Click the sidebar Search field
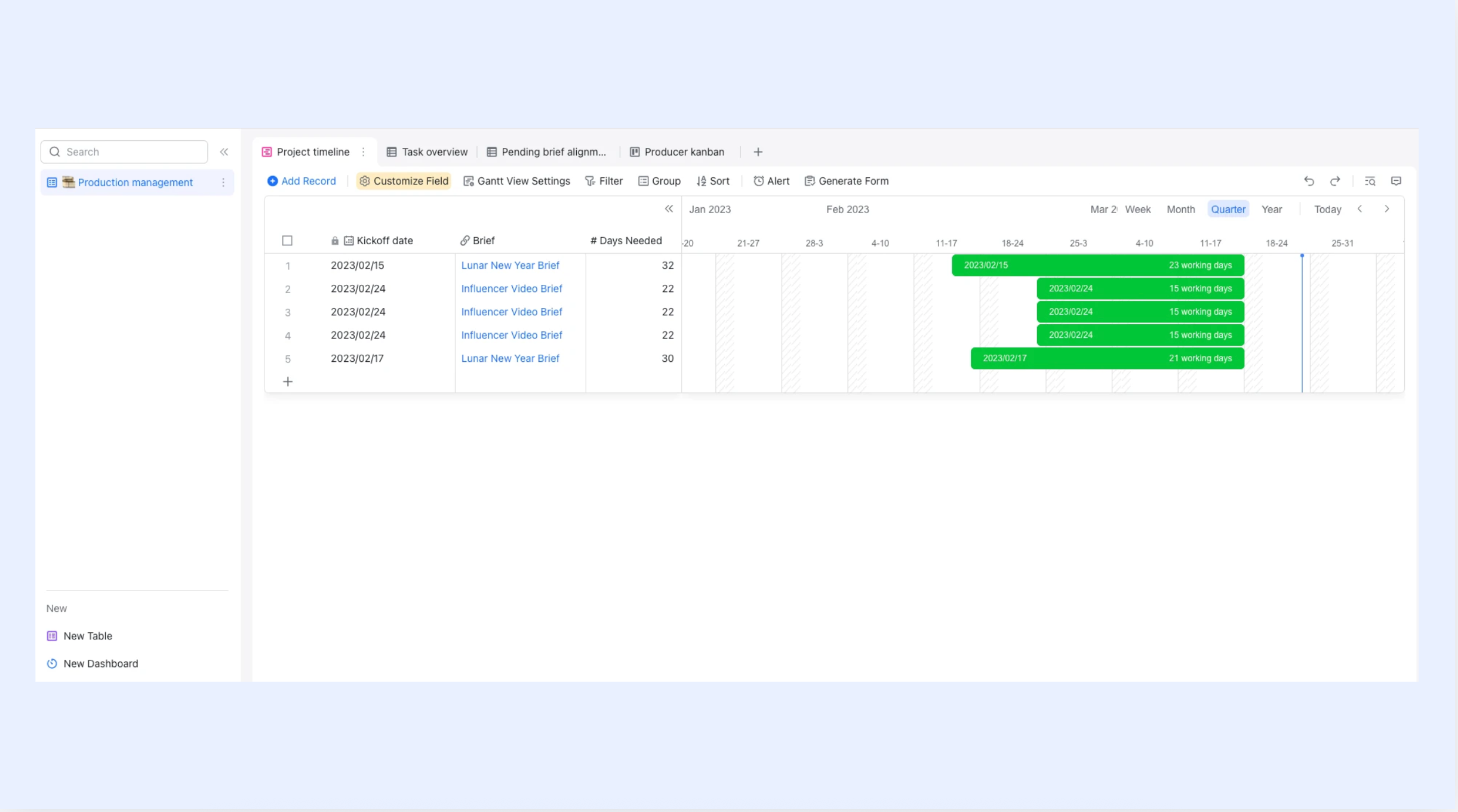The height and width of the screenshot is (812, 1458). tap(124, 152)
